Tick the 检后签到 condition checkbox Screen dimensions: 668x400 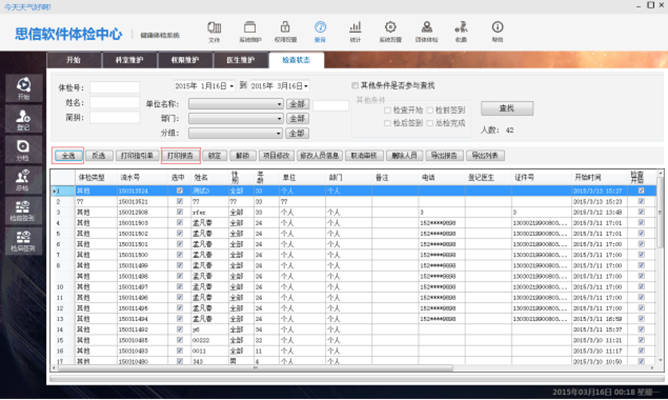(x=387, y=123)
